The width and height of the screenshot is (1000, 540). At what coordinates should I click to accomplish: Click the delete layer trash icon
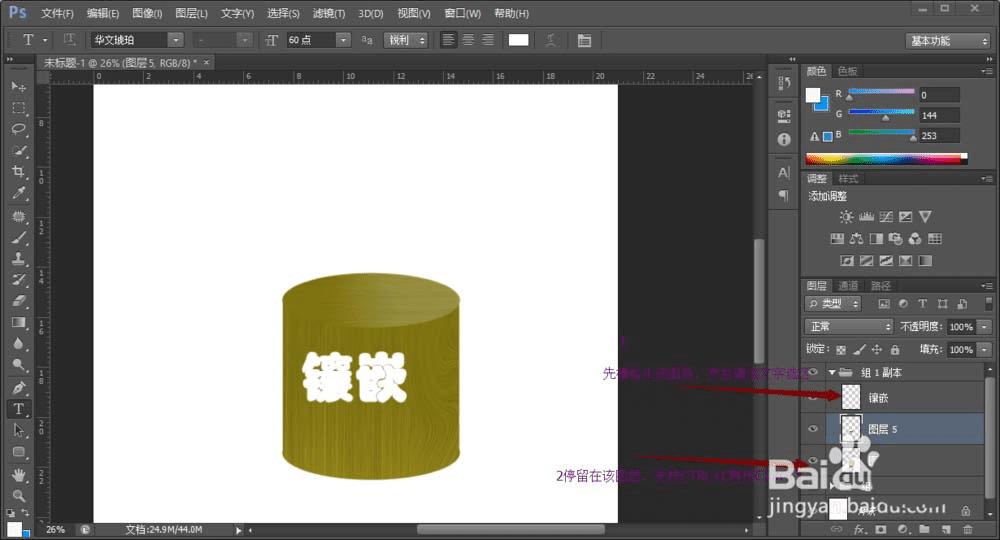967,529
